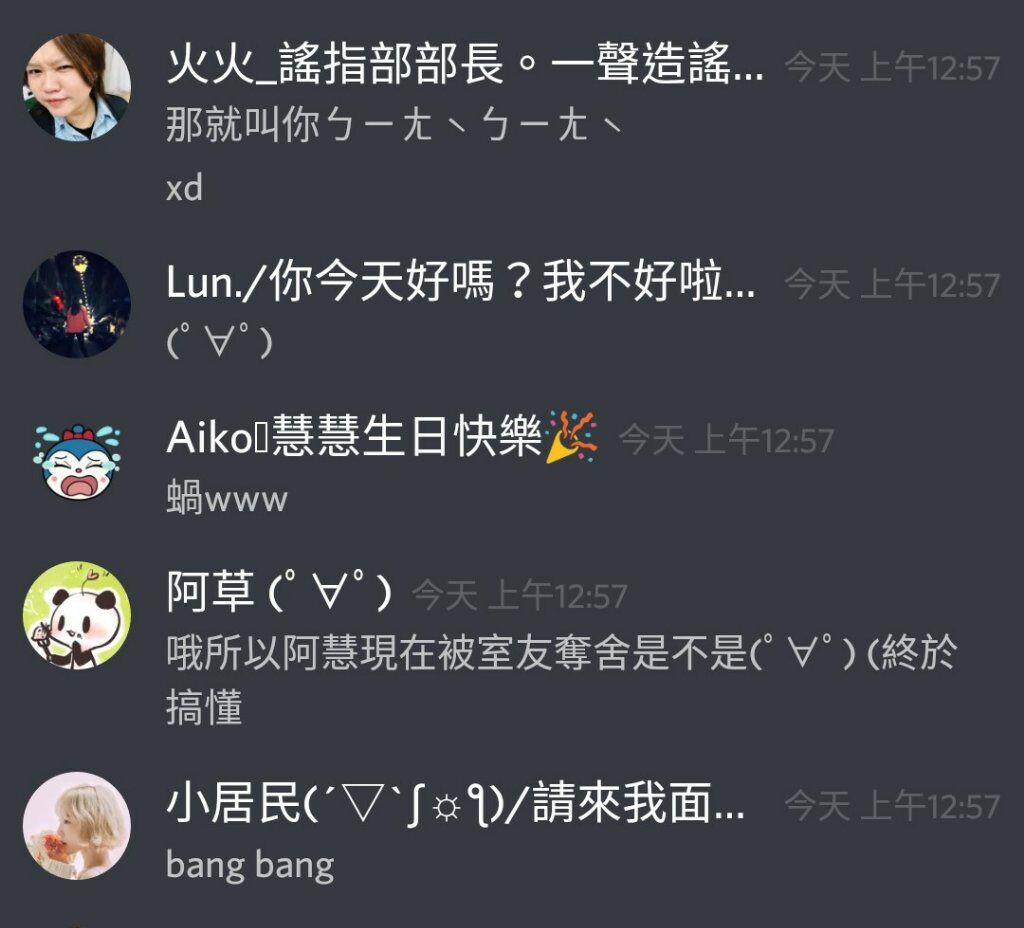
Task: Click the xd message
Action: pos(184,188)
